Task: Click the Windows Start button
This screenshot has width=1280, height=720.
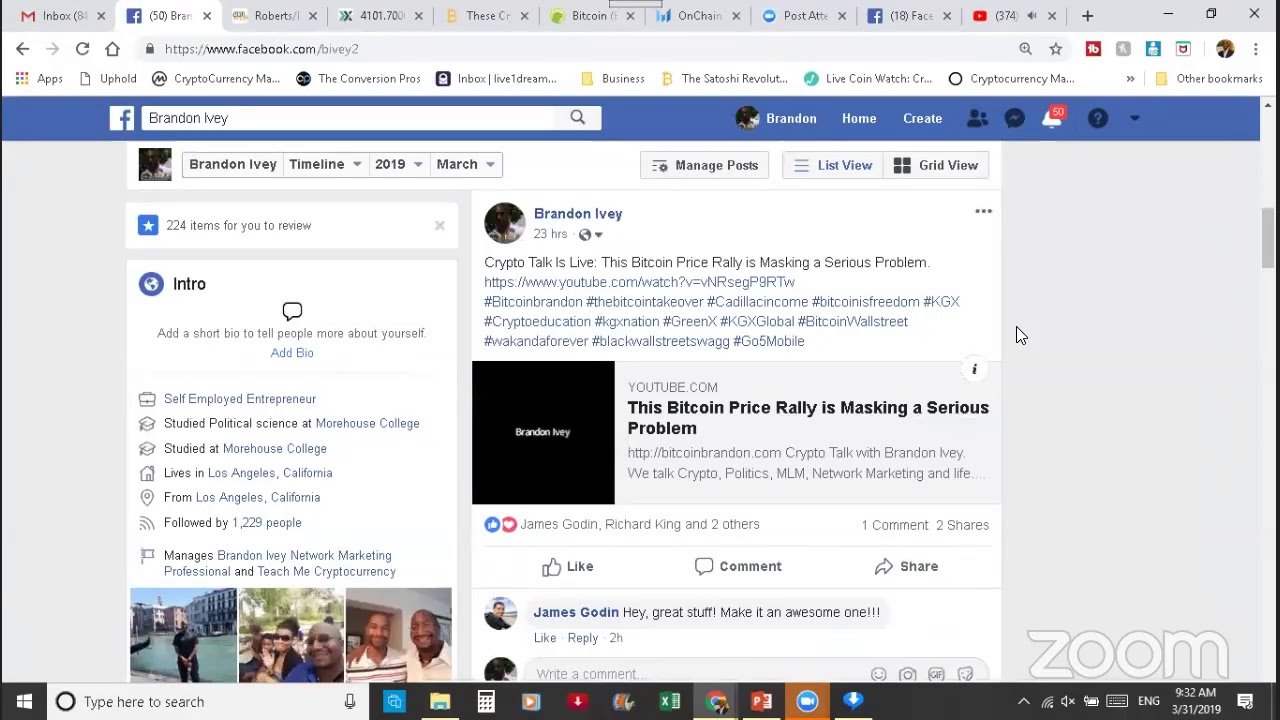Action: [24, 702]
